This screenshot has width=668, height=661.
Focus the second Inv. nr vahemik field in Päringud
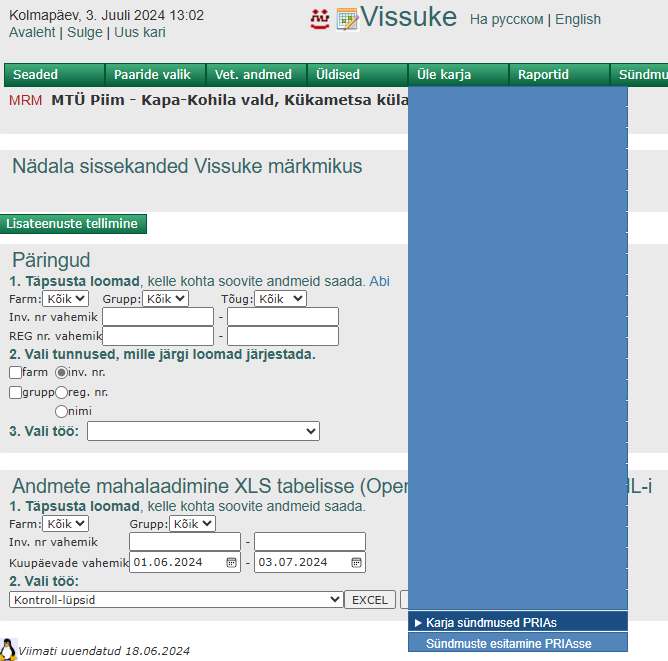(x=283, y=317)
